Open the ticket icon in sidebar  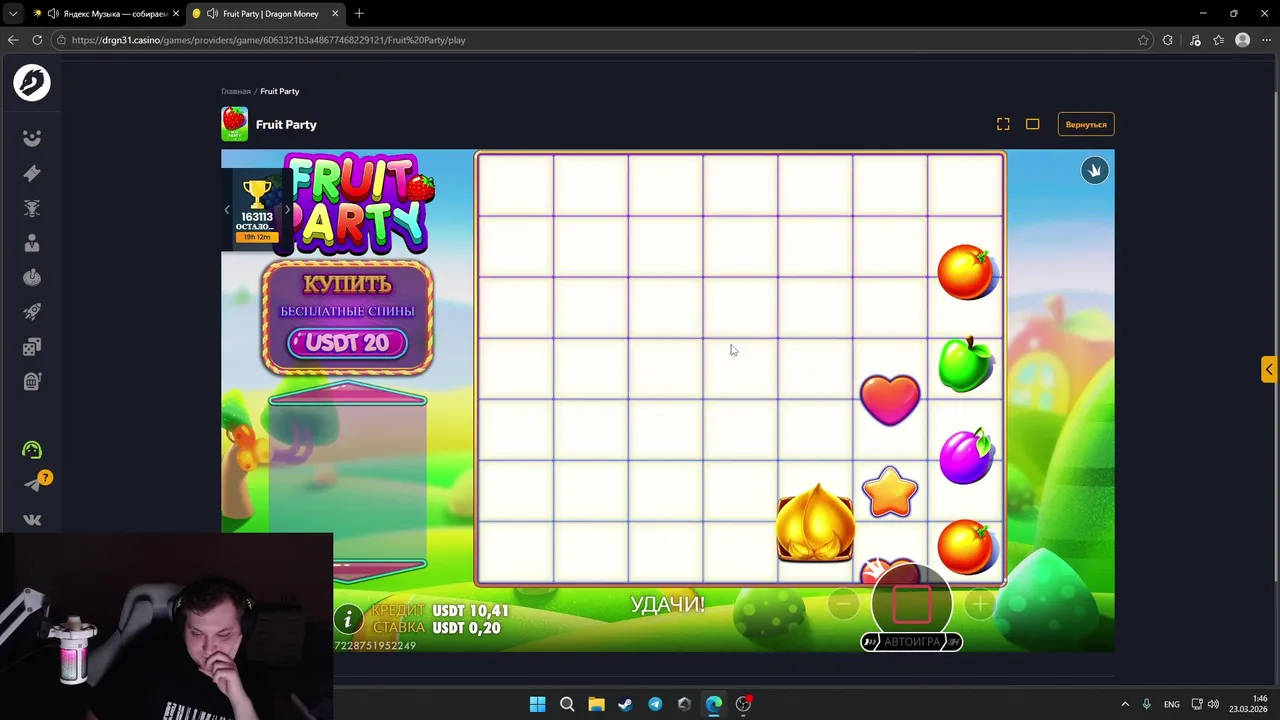point(32,173)
